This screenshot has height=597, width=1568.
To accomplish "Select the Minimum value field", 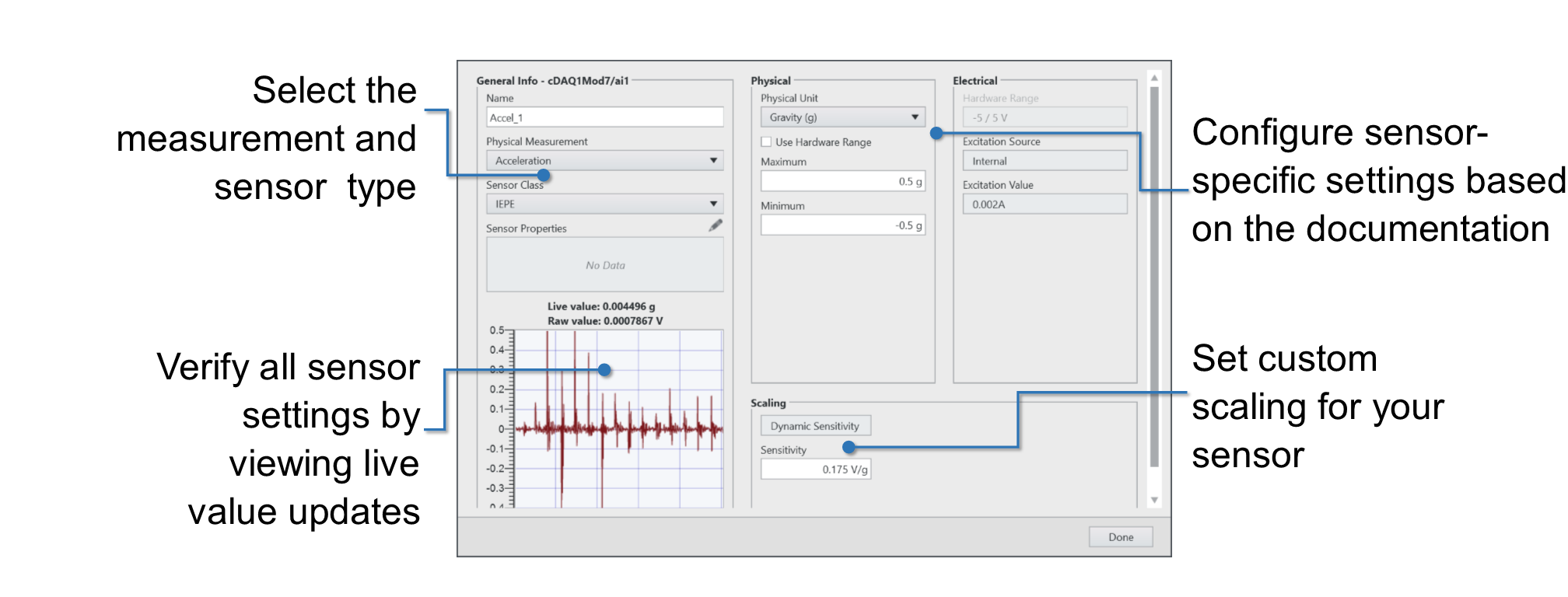I will [842, 225].
